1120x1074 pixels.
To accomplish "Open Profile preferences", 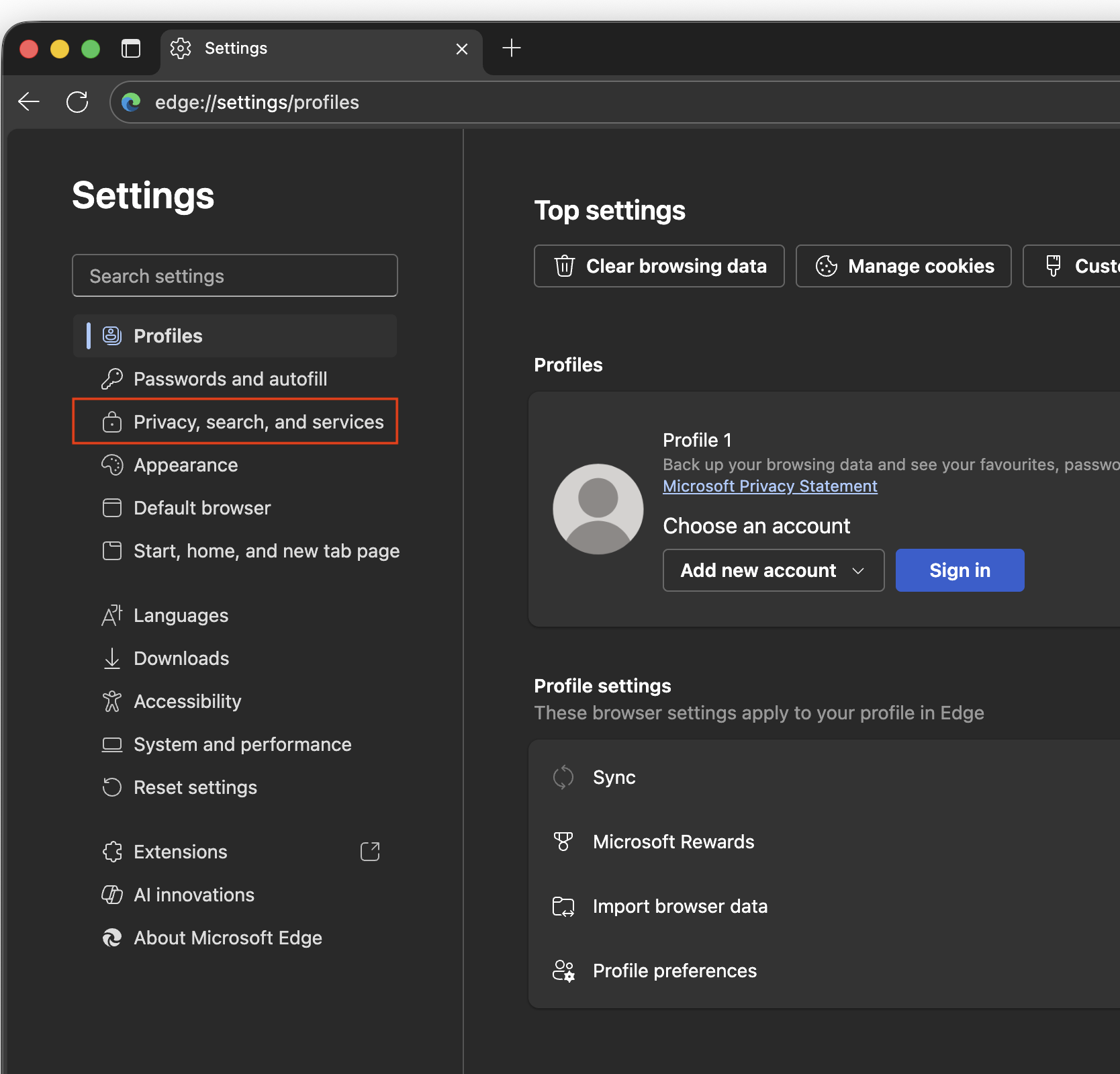I will pos(825,971).
